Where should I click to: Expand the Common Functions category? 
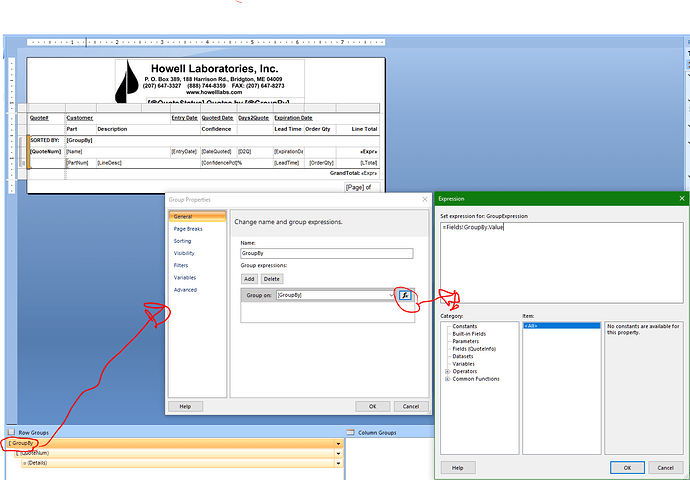[447, 379]
